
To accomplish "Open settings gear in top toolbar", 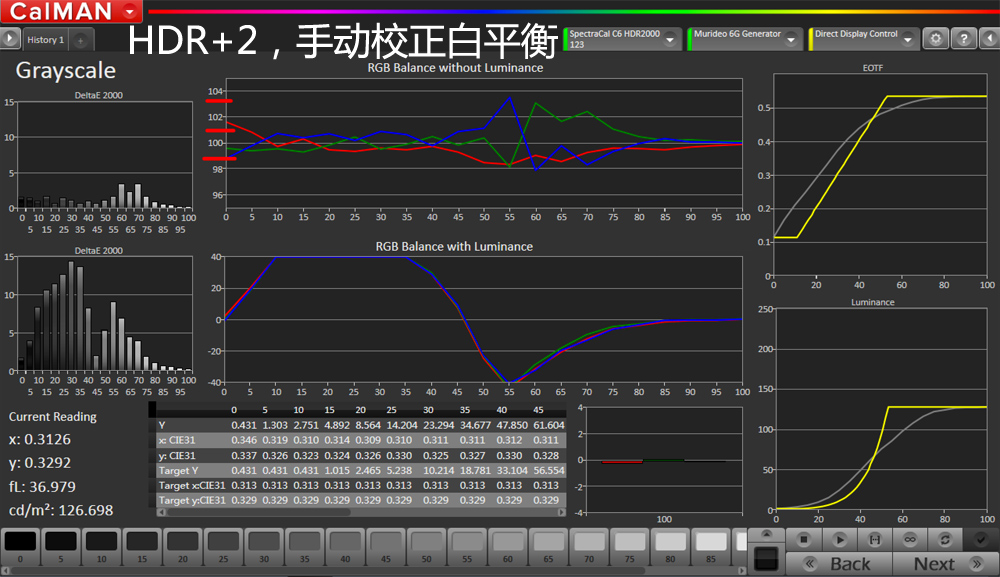I will pos(936,39).
